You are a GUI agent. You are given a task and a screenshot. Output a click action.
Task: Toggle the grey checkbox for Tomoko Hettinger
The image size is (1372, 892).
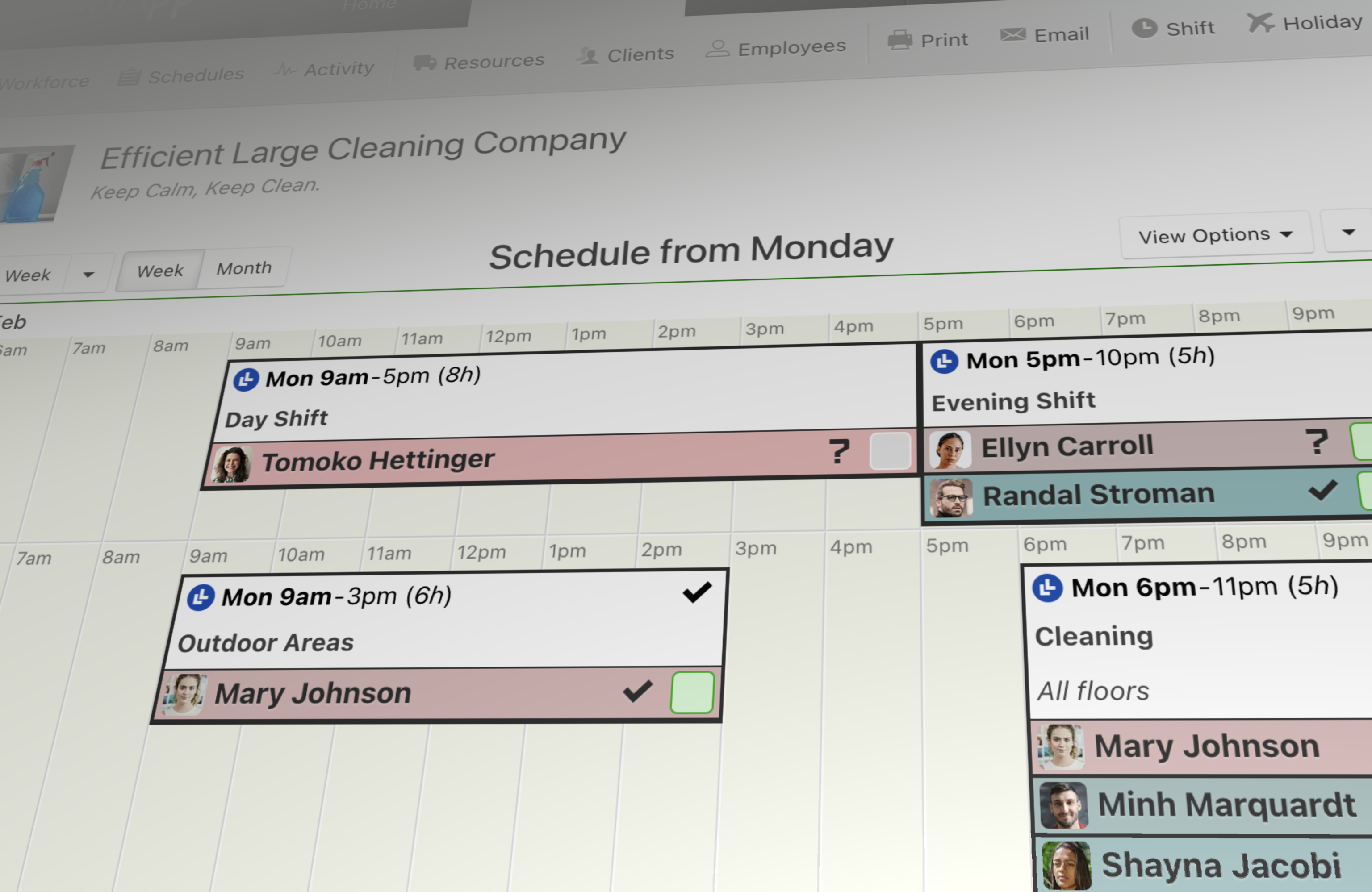click(890, 450)
